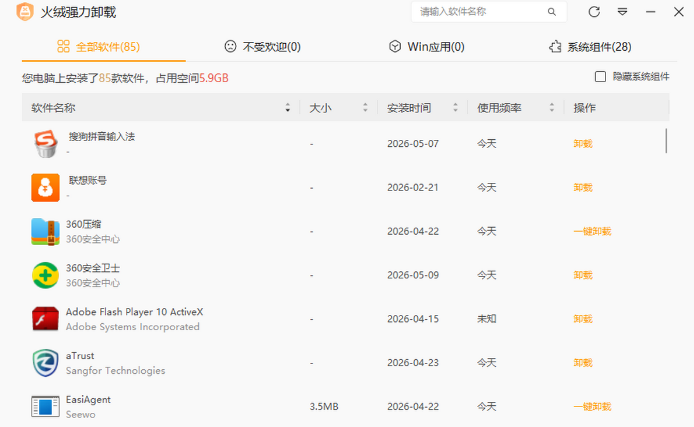Image resolution: width=694 pixels, height=427 pixels.
Task: Click install date 2026-04-23
Action: click(x=413, y=363)
